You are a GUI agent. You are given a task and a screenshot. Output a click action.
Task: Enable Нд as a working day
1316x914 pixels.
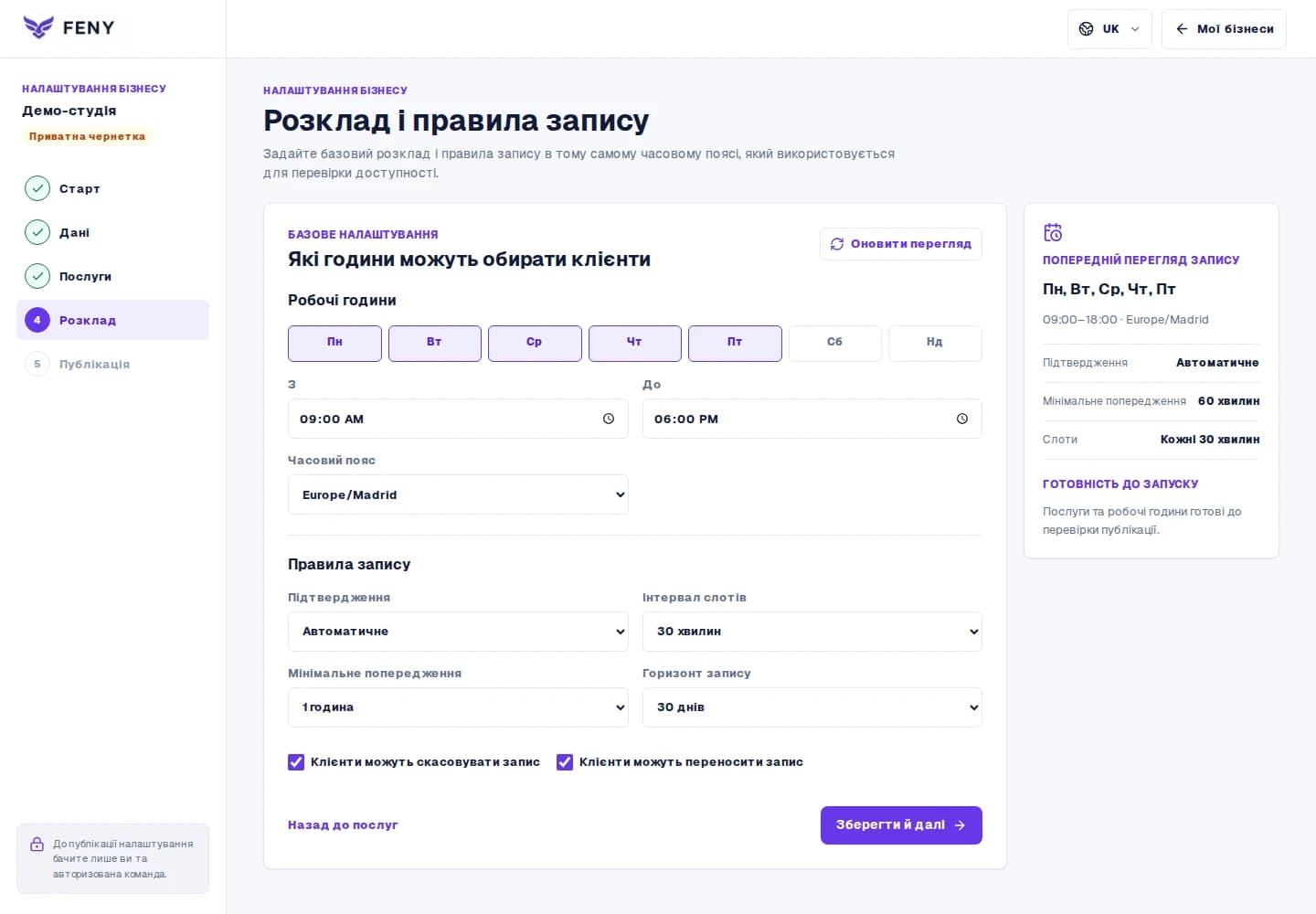click(935, 344)
